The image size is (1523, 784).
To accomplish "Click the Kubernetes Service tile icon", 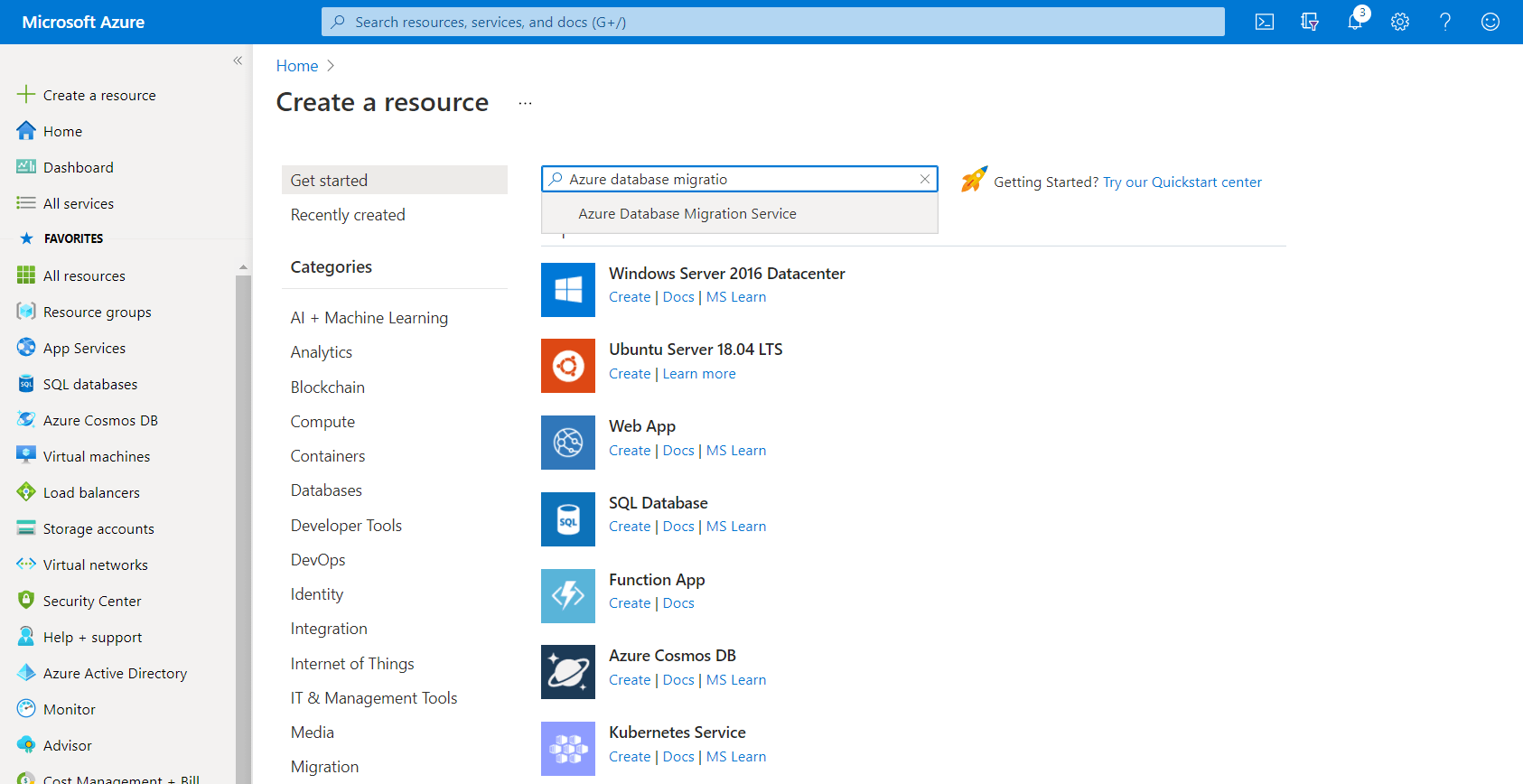I will pos(568,749).
